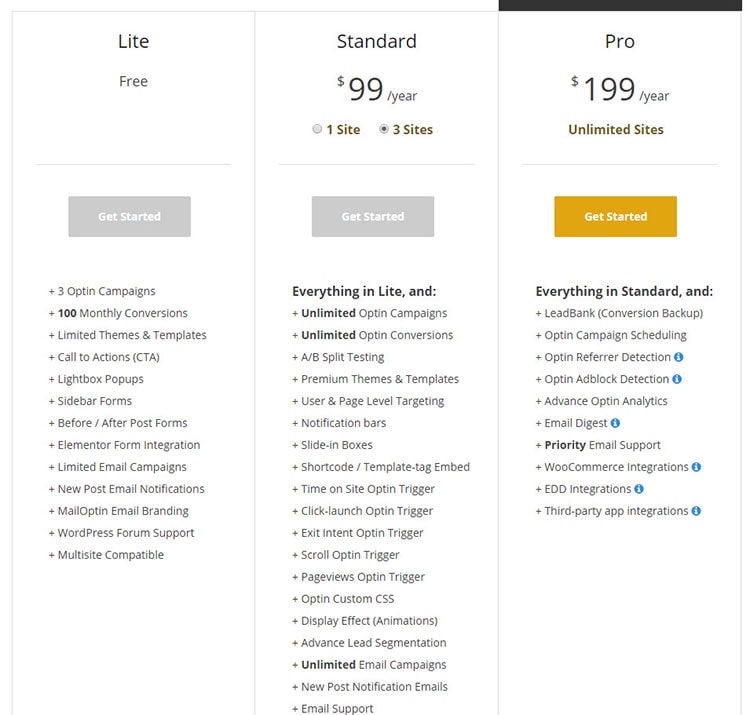Click info icon beside WooCommerce Integrations
The image size is (750, 715).
pos(696,467)
